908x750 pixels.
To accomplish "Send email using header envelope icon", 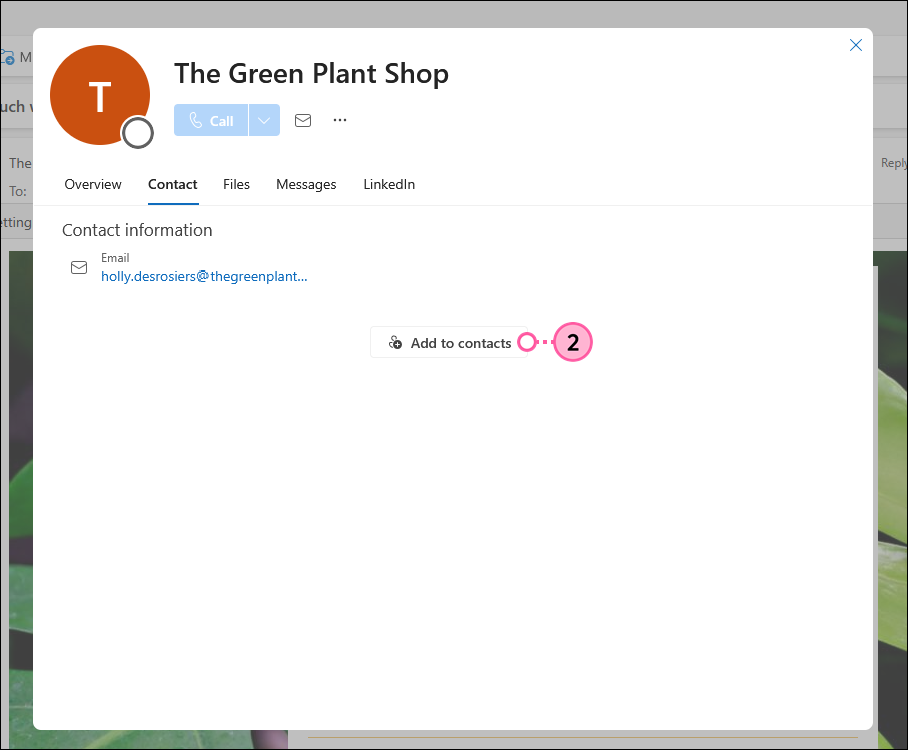I will tap(303, 120).
